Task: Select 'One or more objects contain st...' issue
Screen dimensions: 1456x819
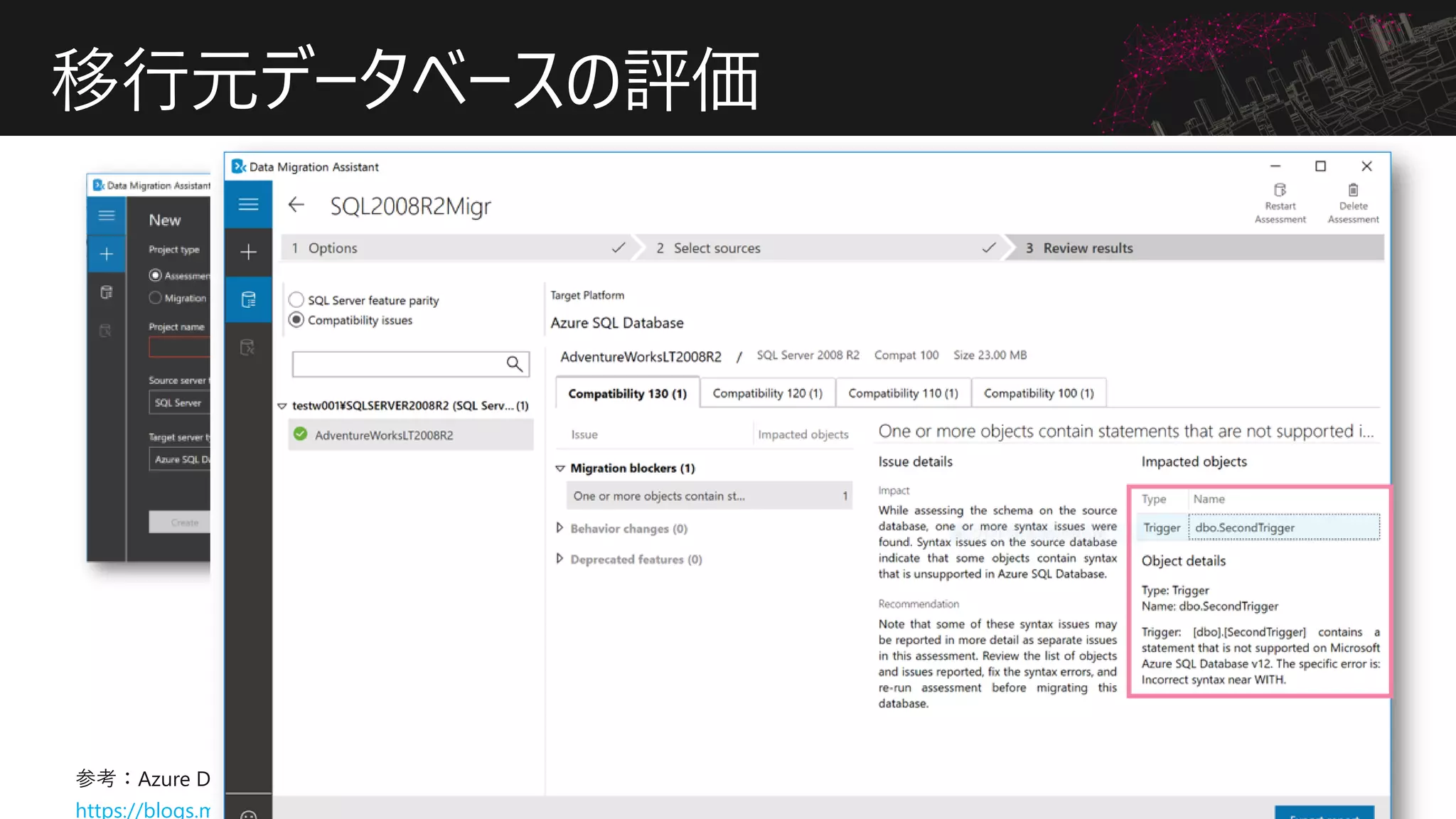Action: point(710,496)
